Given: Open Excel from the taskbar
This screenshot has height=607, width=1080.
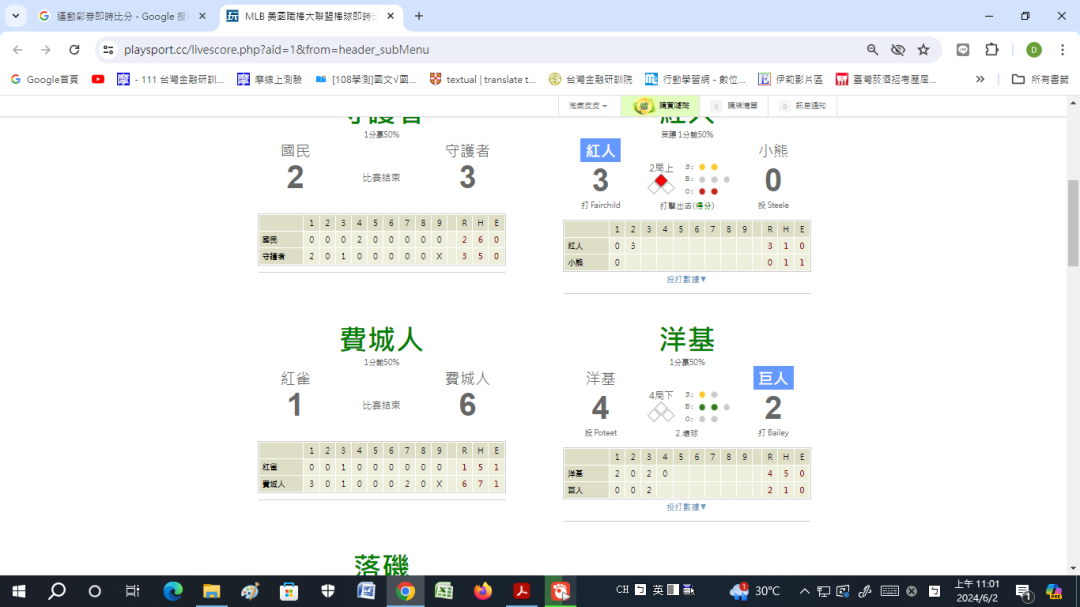Looking at the screenshot, I should (444, 591).
